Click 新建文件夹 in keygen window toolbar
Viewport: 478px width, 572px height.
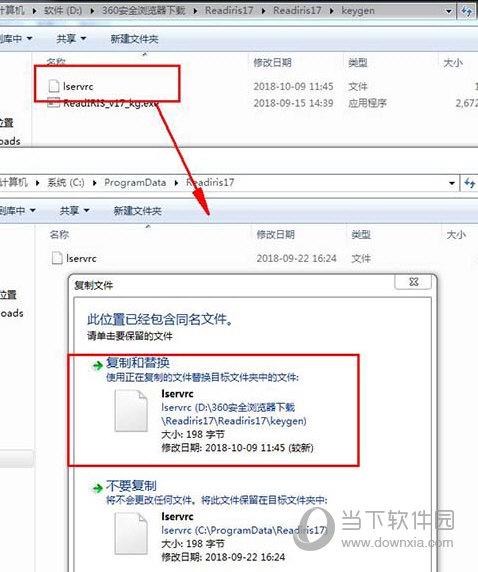pyautogui.click(x=134, y=39)
